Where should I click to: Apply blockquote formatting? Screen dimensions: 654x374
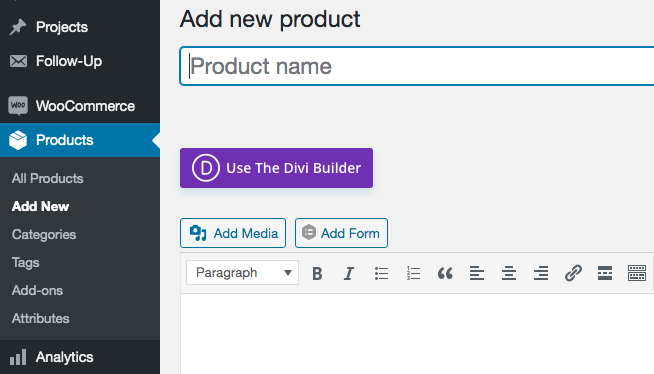[x=445, y=274]
